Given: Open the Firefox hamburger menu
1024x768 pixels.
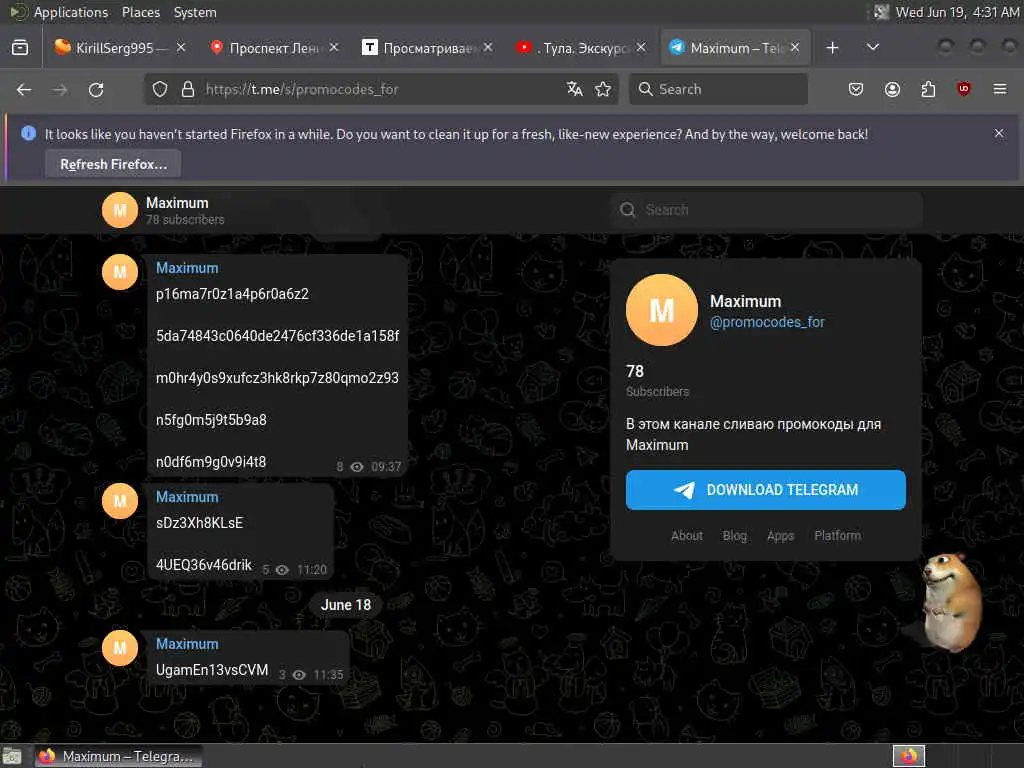Looking at the screenshot, I should [999, 89].
